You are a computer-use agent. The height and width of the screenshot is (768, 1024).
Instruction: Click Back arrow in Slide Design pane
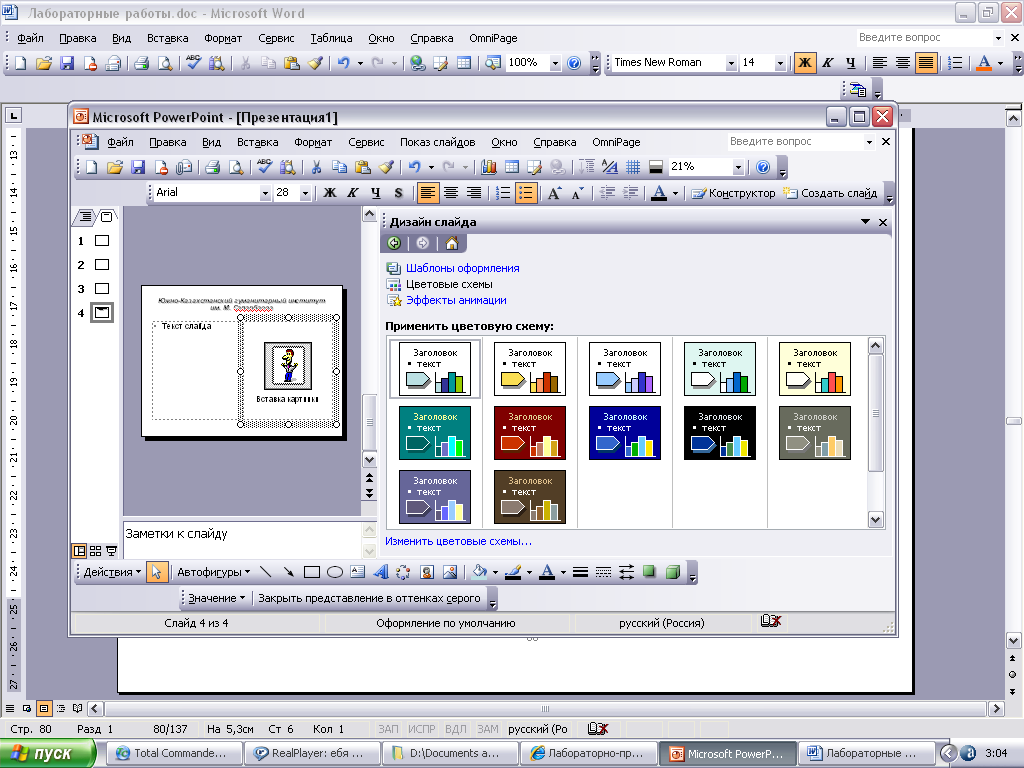pyautogui.click(x=394, y=244)
